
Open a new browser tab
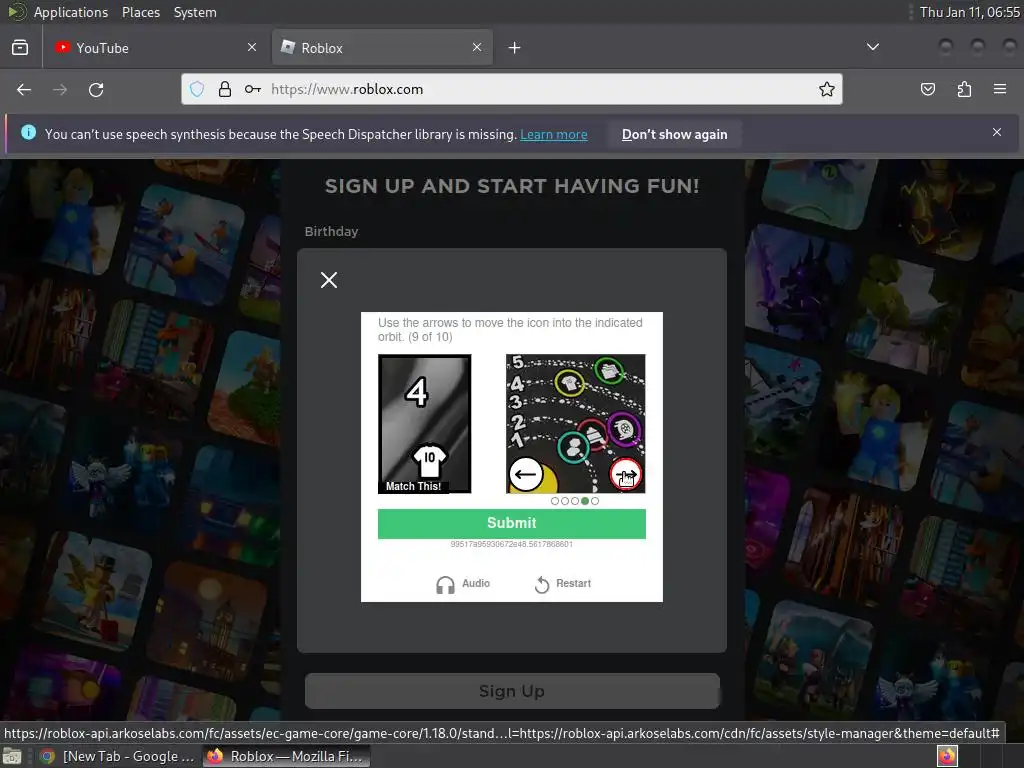(515, 48)
